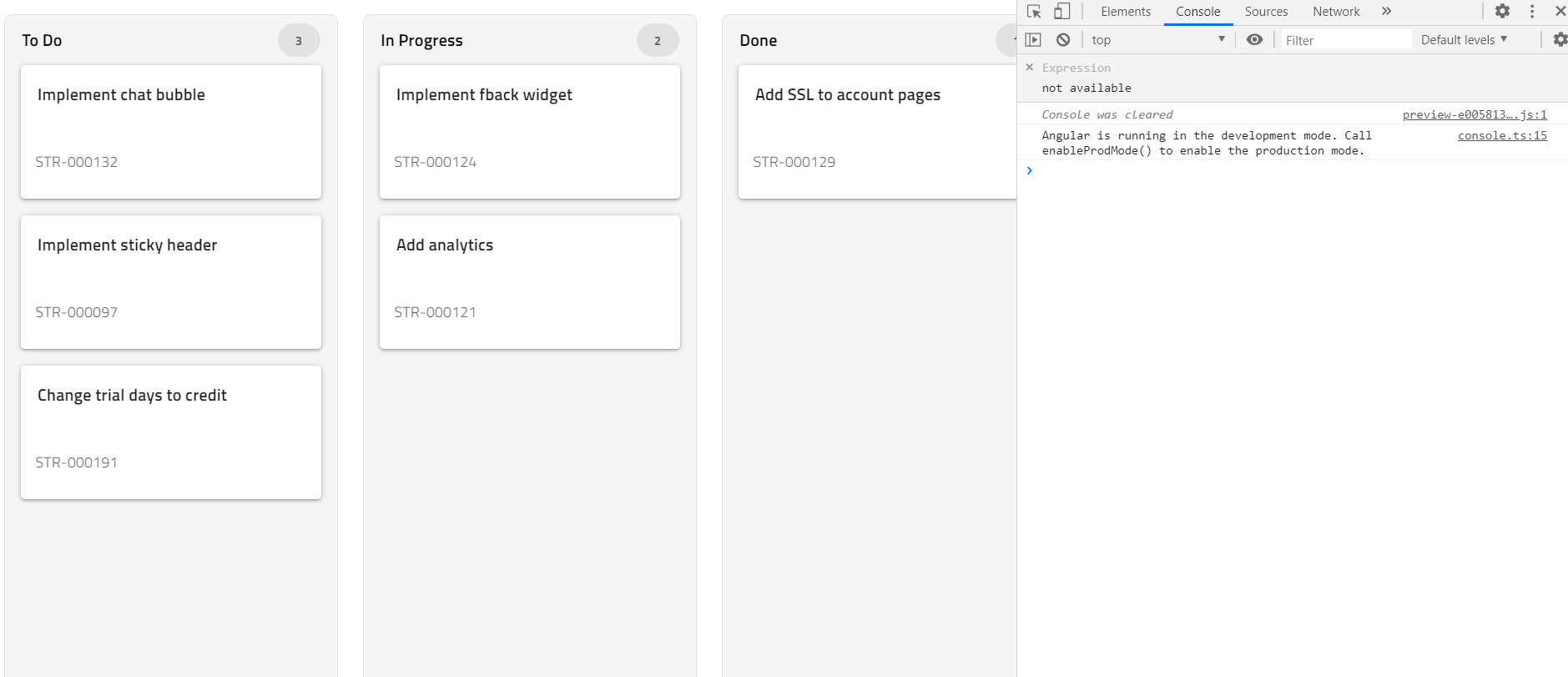1568x677 pixels.
Task: Click ticket ID STR-000124
Action: (436, 162)
